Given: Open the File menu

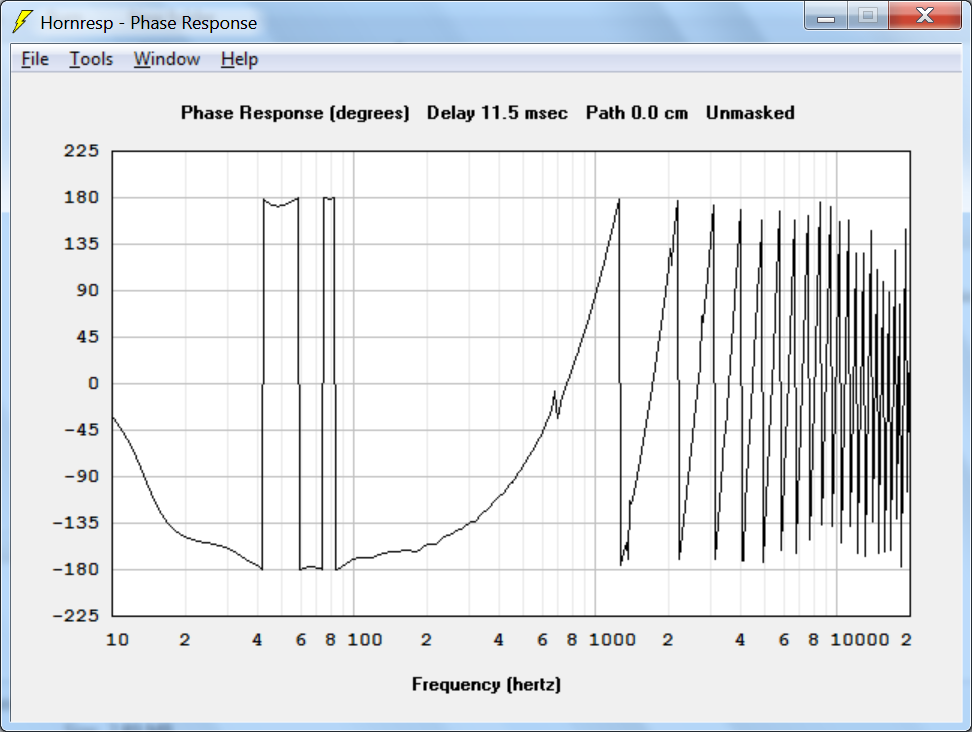Looking at the screenshot, I should pyautogui.click(x=35, y=59).
